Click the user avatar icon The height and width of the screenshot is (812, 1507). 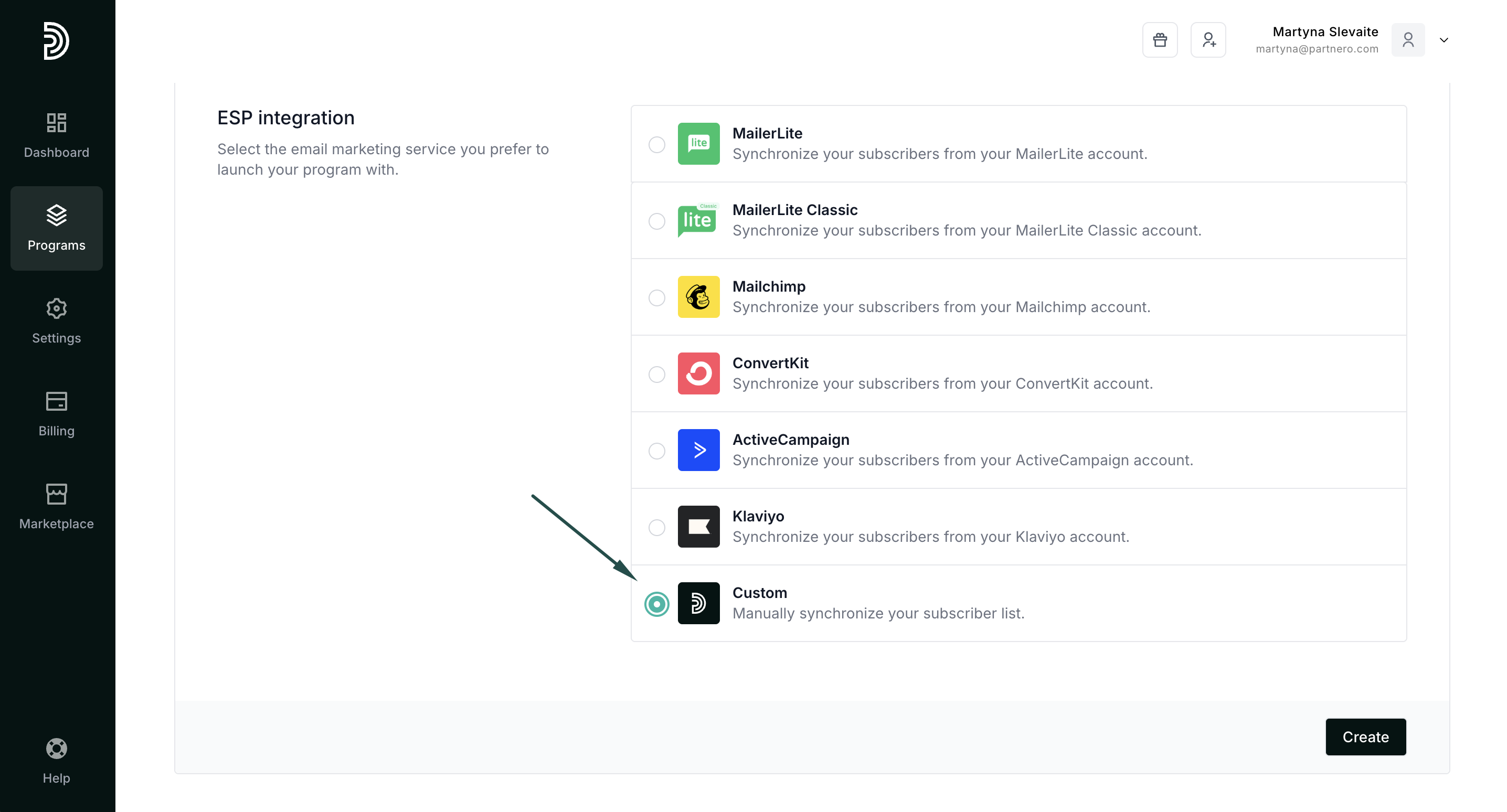coord(1407,40)
